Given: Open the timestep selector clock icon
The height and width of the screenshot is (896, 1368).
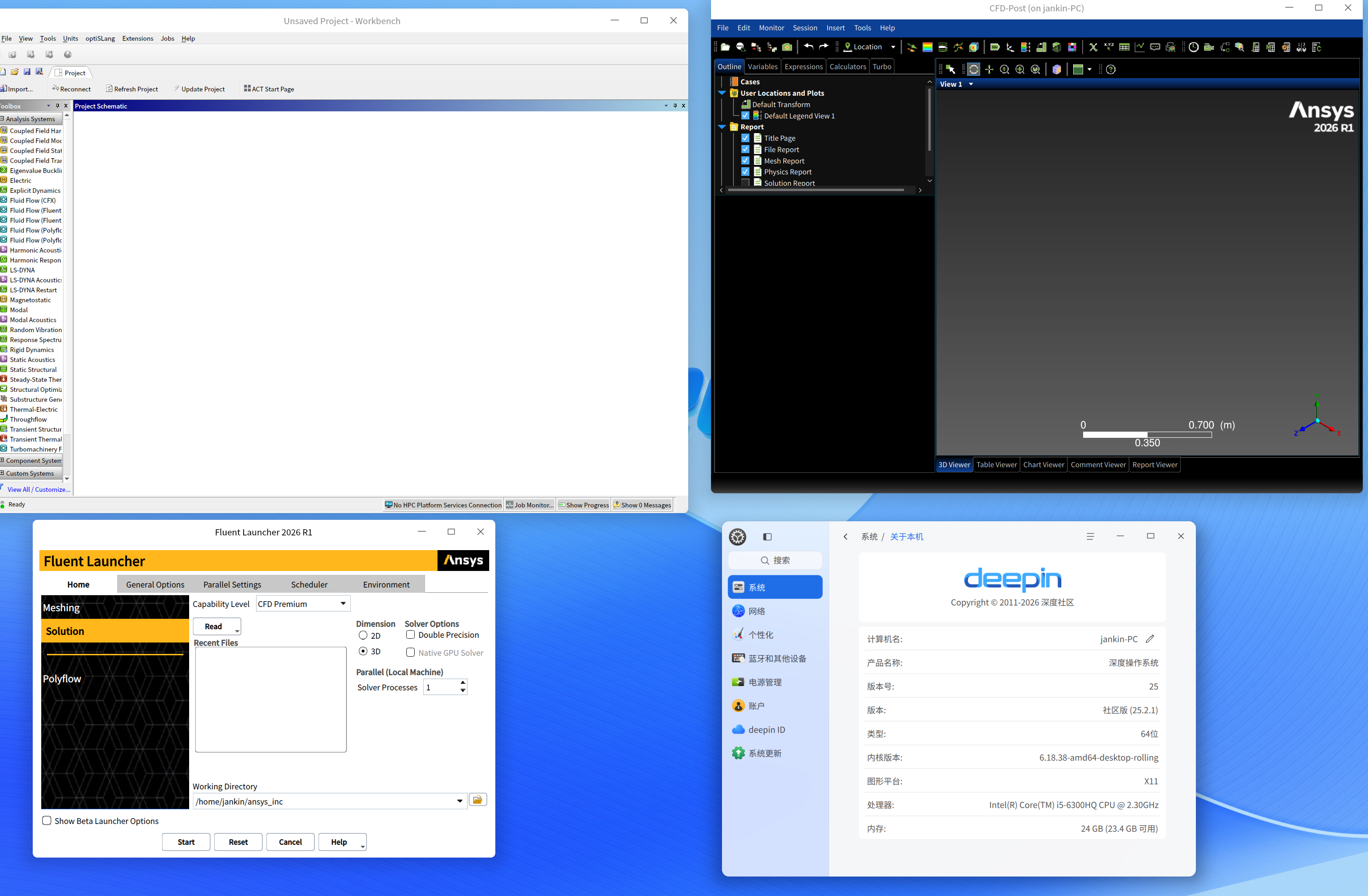Looking at the screenshot, I should click(1193, 47).
